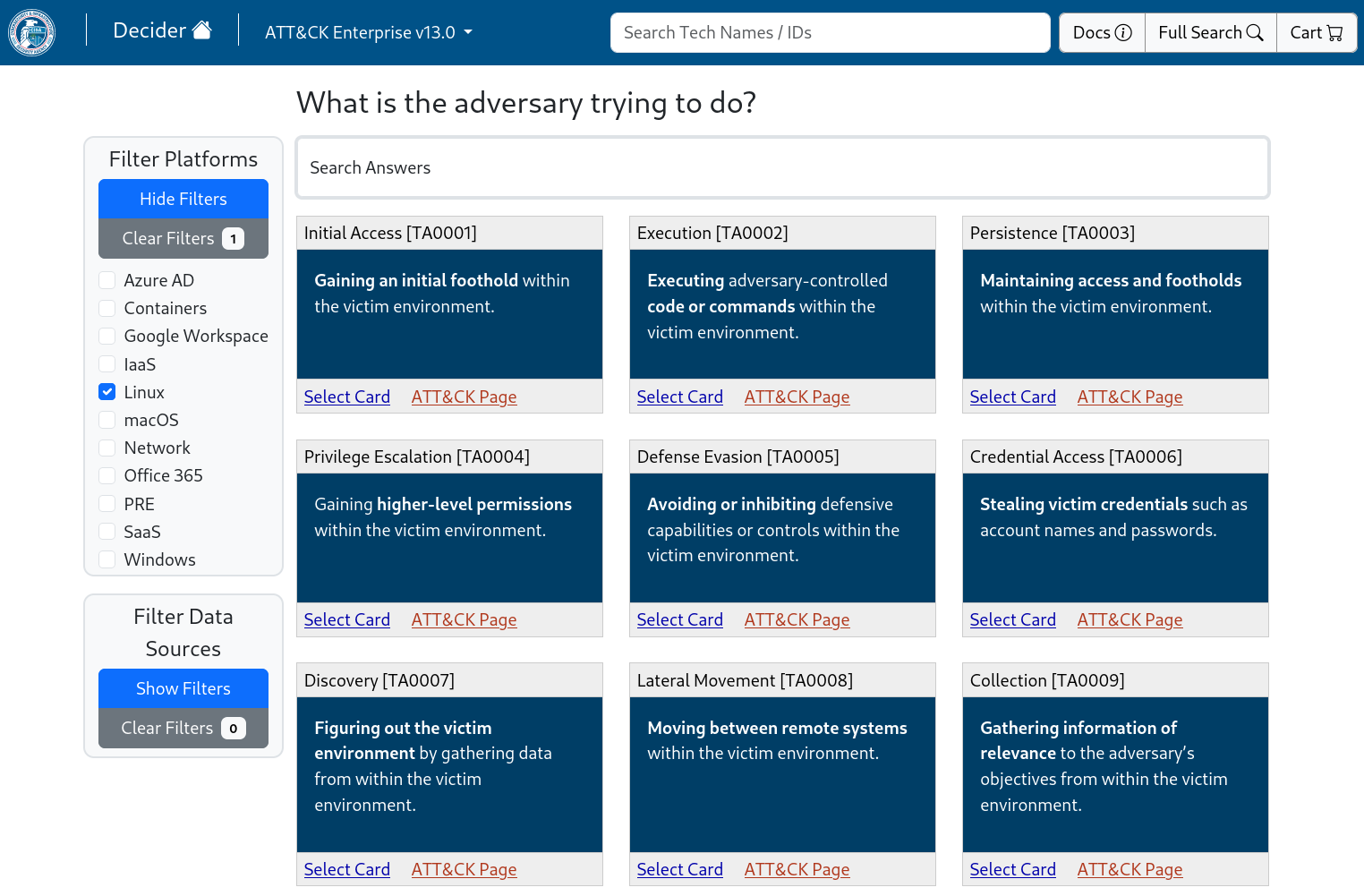
Task: Click the CISA logo icon
Action: pos(32,32)
